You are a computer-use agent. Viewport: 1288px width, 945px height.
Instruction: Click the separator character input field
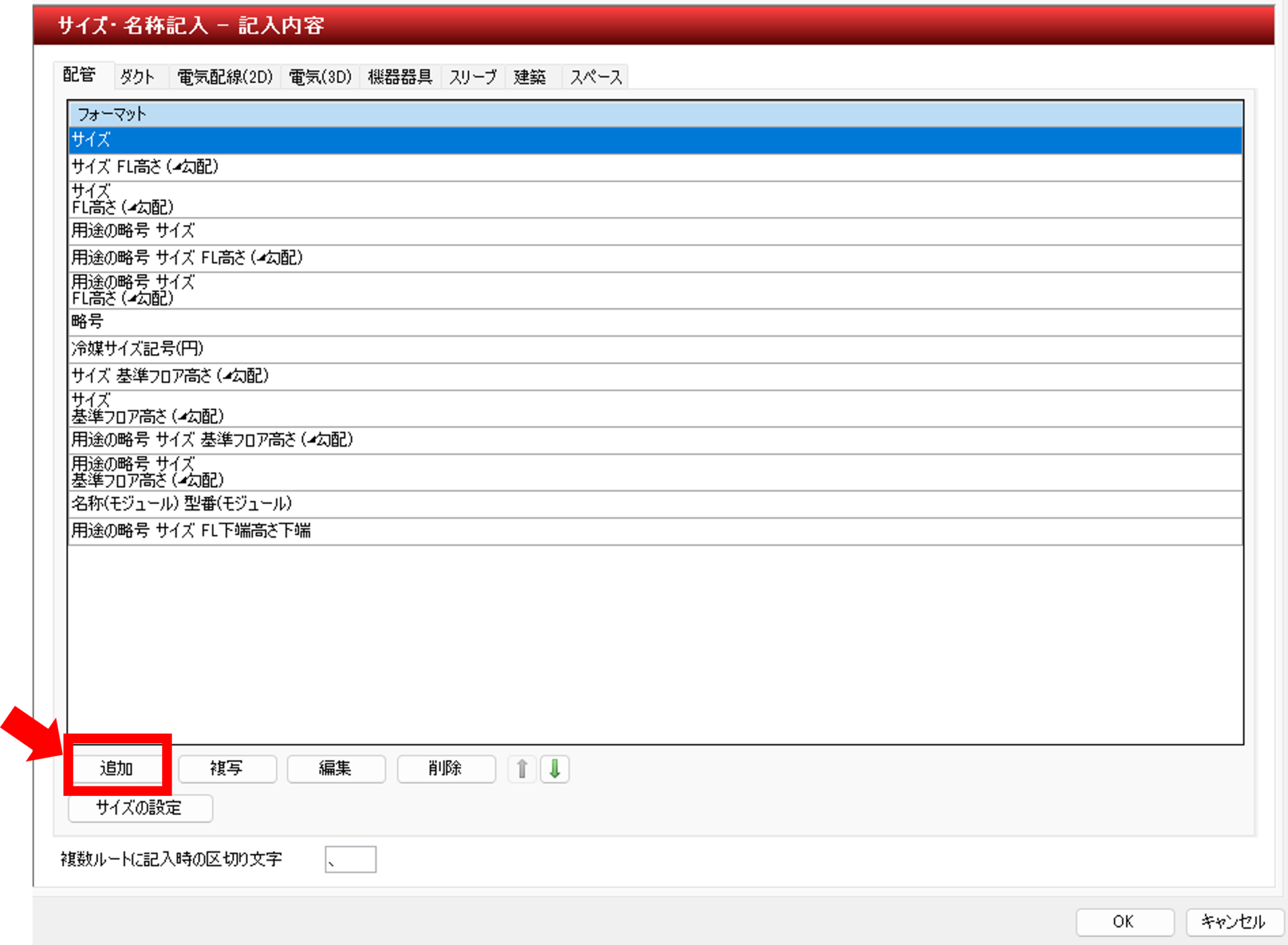click(350, 859)
